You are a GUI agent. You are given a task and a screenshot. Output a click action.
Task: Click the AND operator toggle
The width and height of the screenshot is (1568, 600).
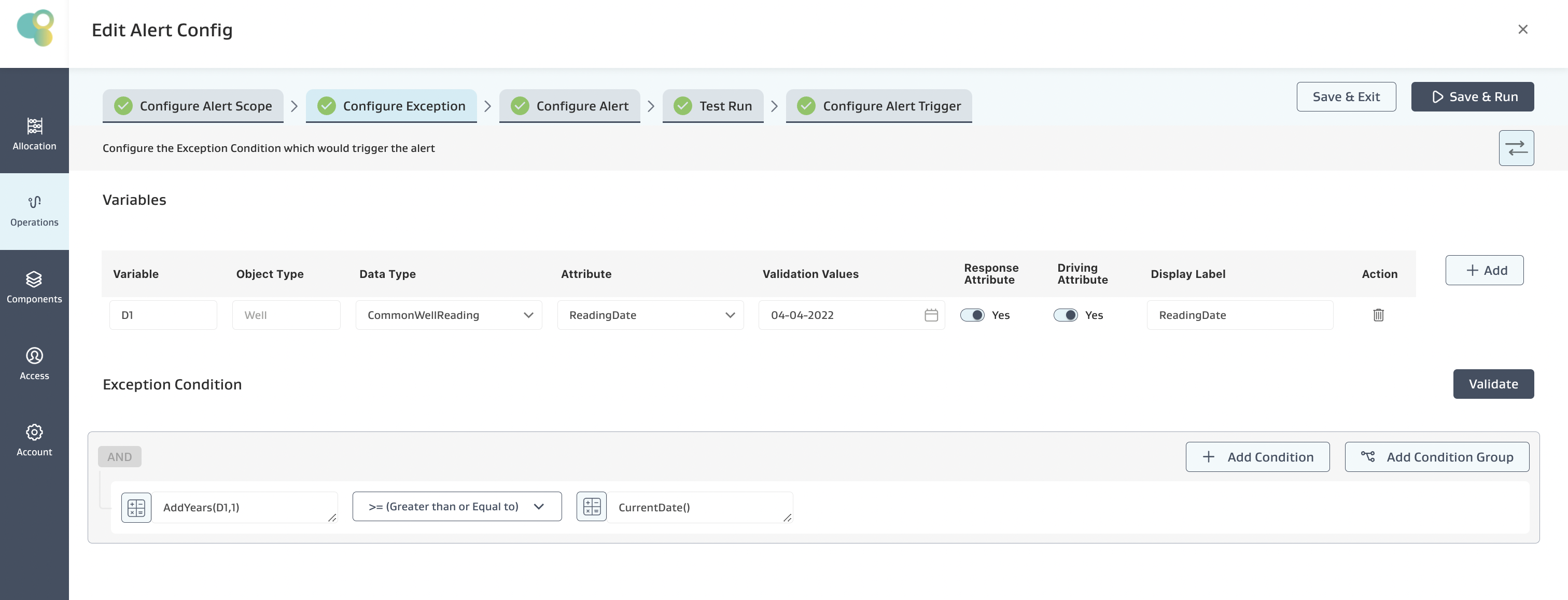119,457
